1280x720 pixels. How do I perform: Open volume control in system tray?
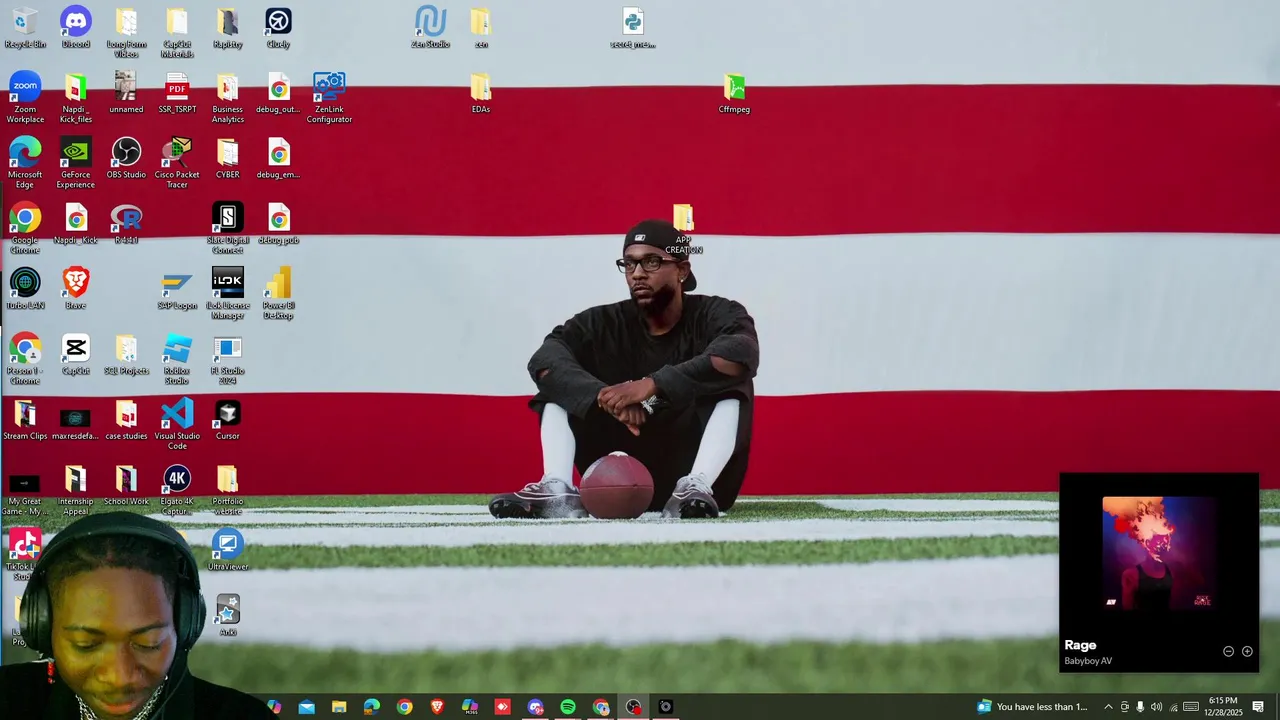[x=1157, y=707]
